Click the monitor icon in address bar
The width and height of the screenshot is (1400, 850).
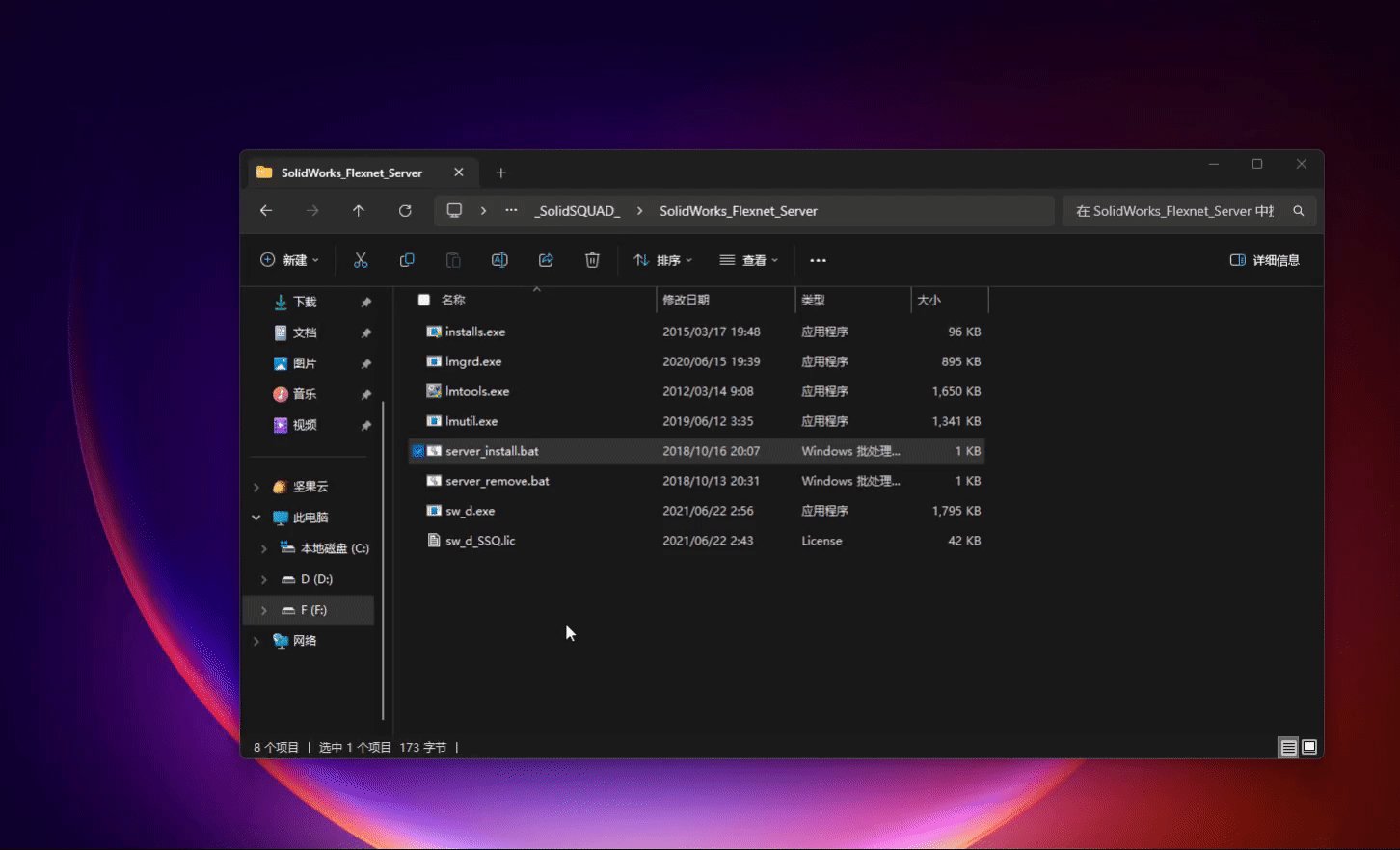click(x=454, y=210)
